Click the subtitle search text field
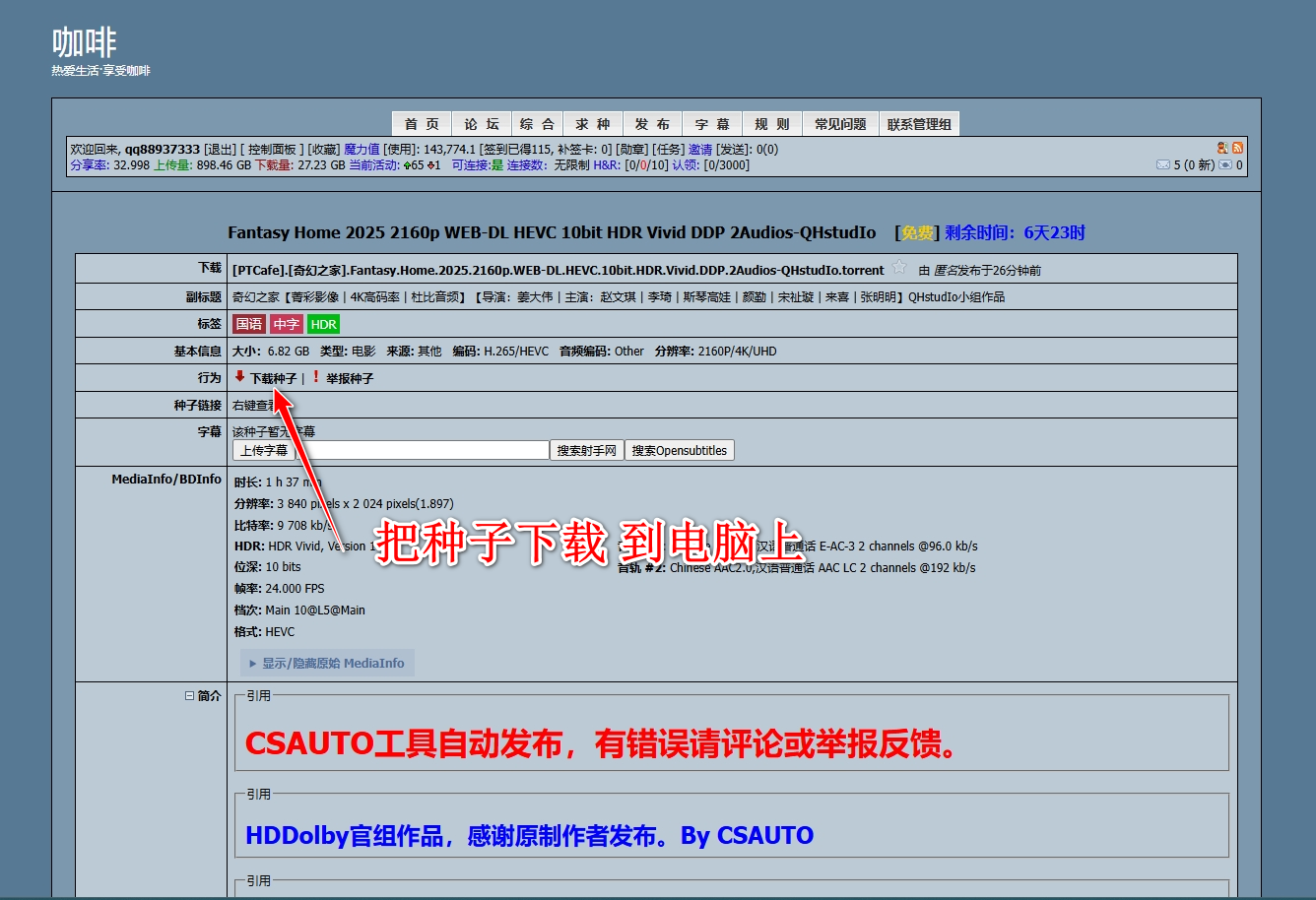 click(x=423, y=450)
